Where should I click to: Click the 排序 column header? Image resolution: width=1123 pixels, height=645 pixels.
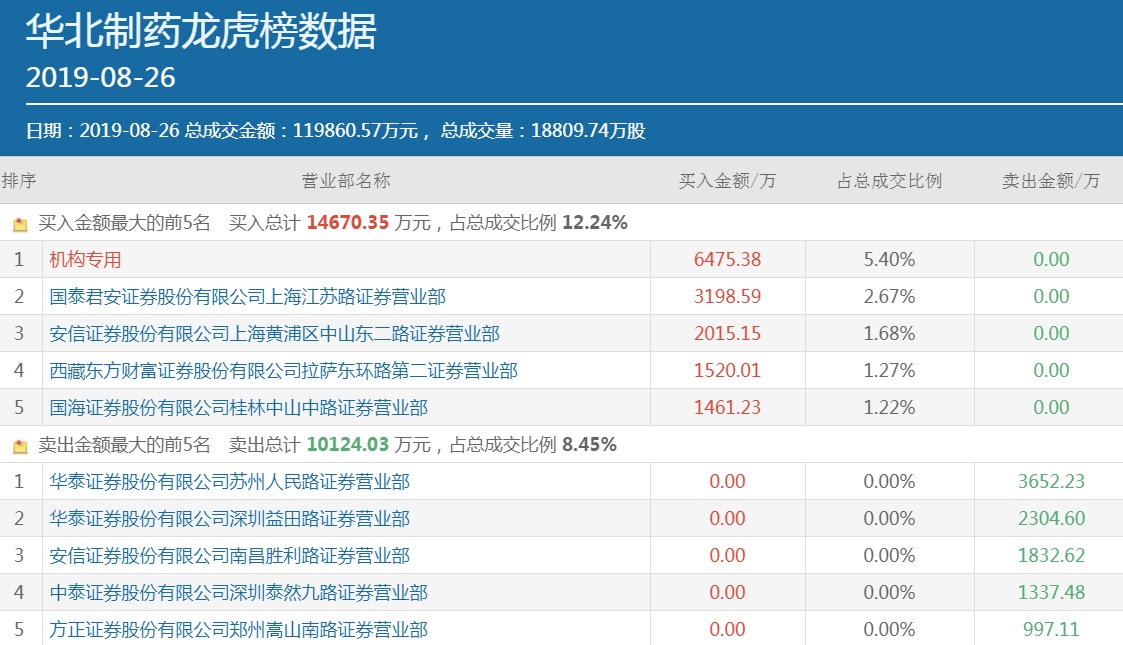pyautogui.click(x=19, y=180)
